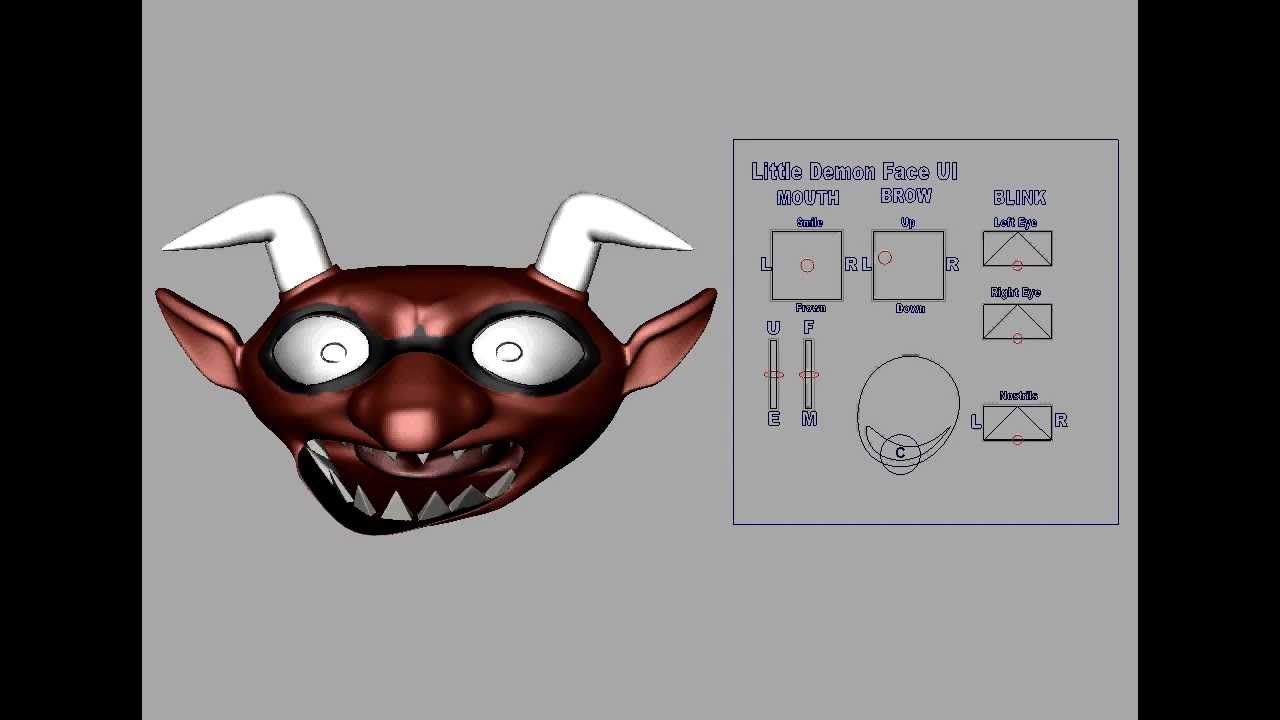Click the 'Frown' label below mouth box
1280x720 pixels.
click(810, 308)
